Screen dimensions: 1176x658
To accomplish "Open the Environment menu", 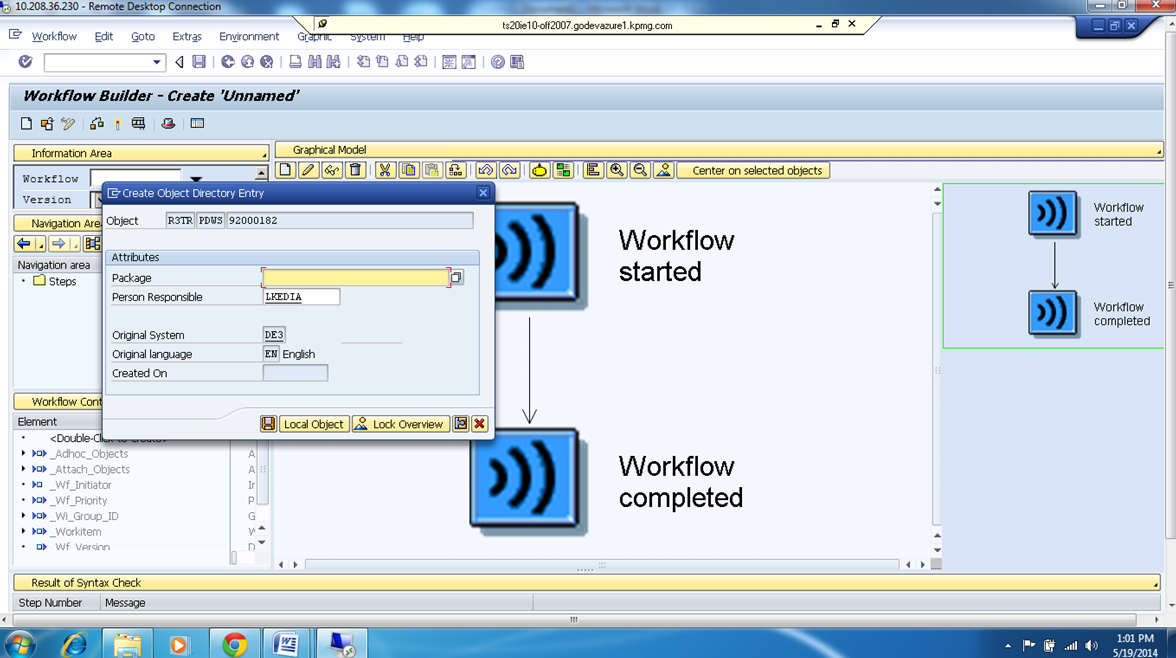I will [248, 36].
